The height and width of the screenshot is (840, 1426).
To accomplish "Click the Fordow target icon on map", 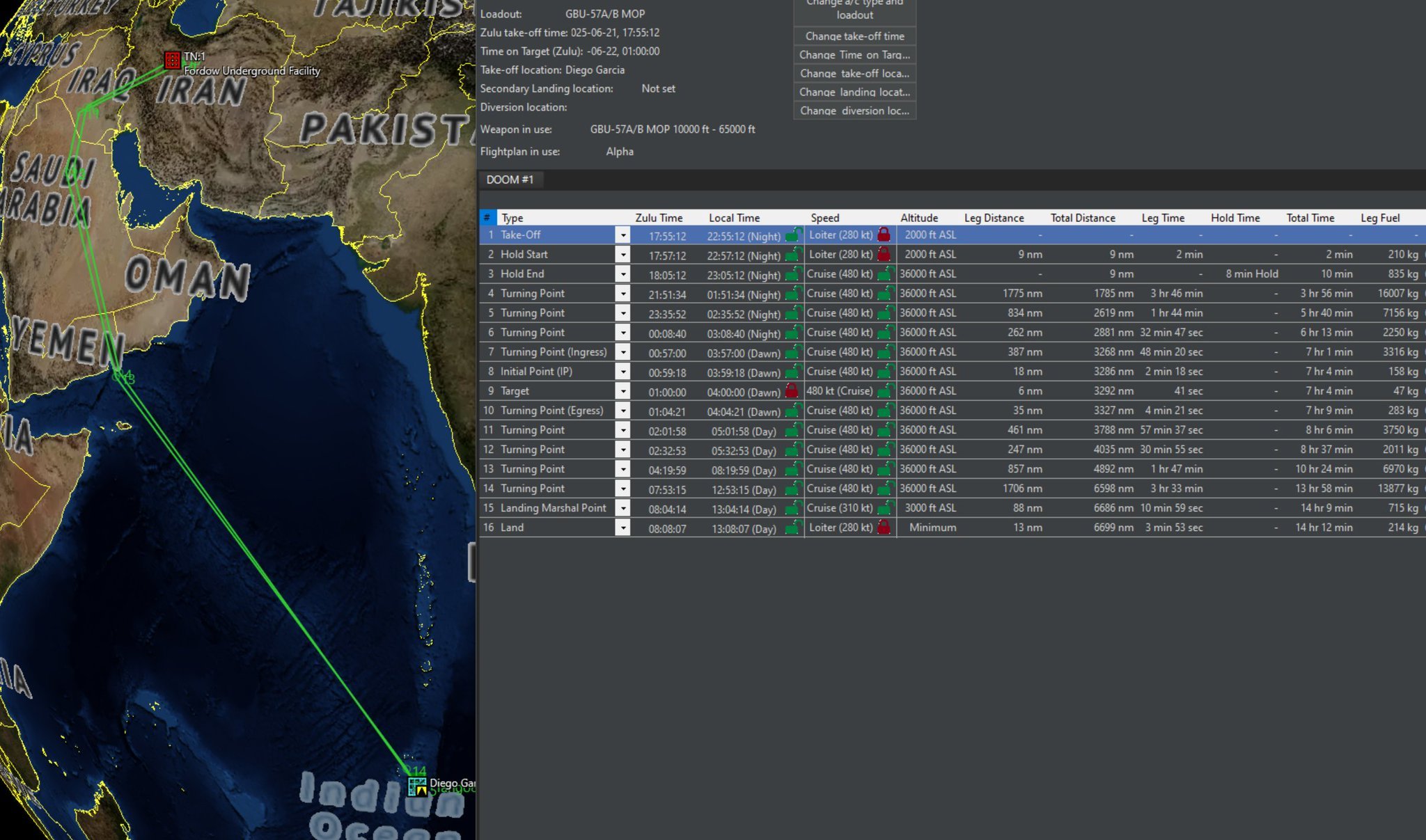I will tap(172, 60).
